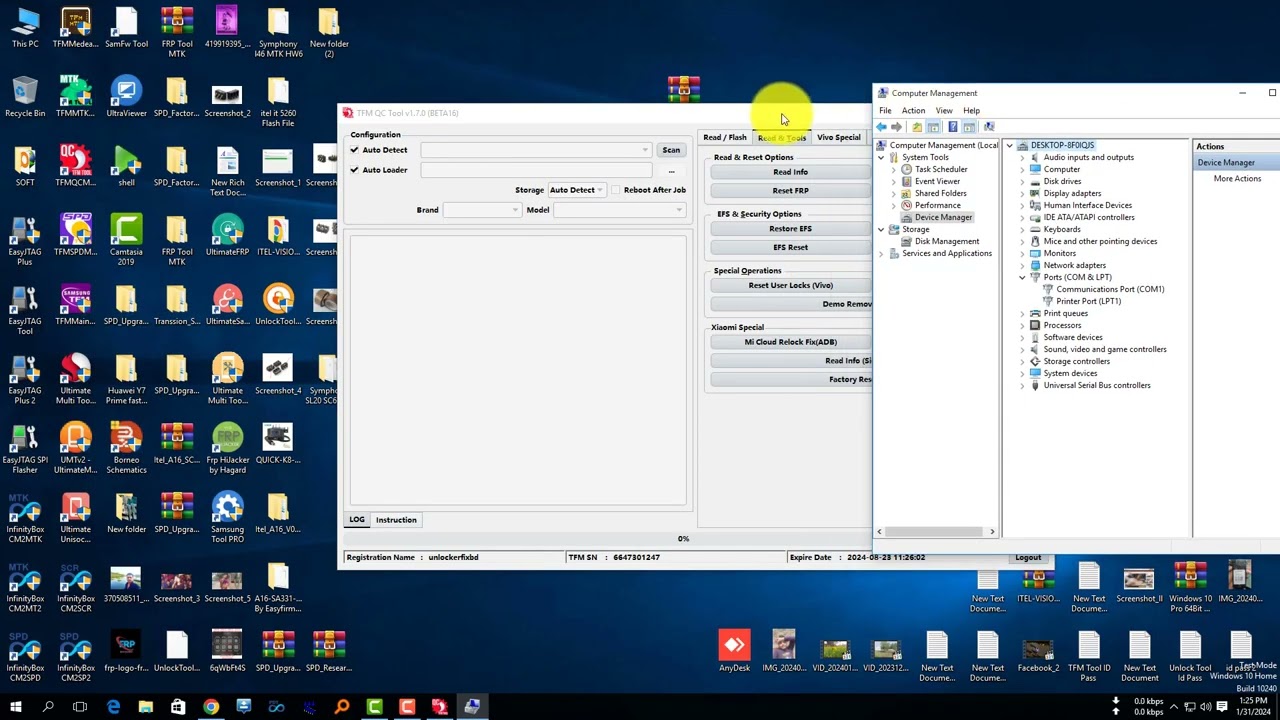Click the Auto Loader browse (...) button
The height and width of the screenshot is (720, 1280).
coord(671,170)
